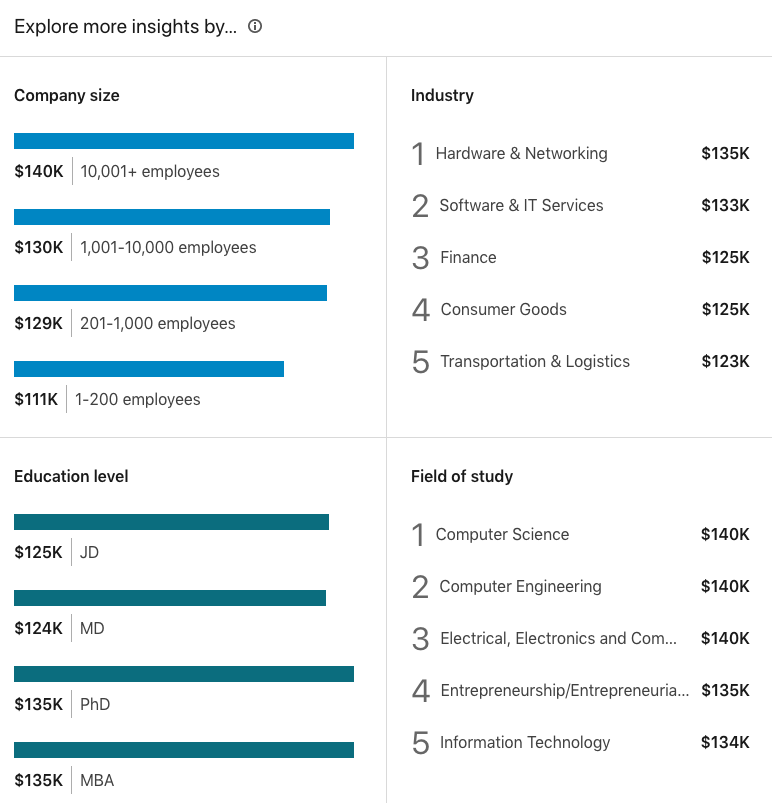Expand the truncated Electrical, Electronics entry
772x803 pixels.
click(x=558, y=638)
